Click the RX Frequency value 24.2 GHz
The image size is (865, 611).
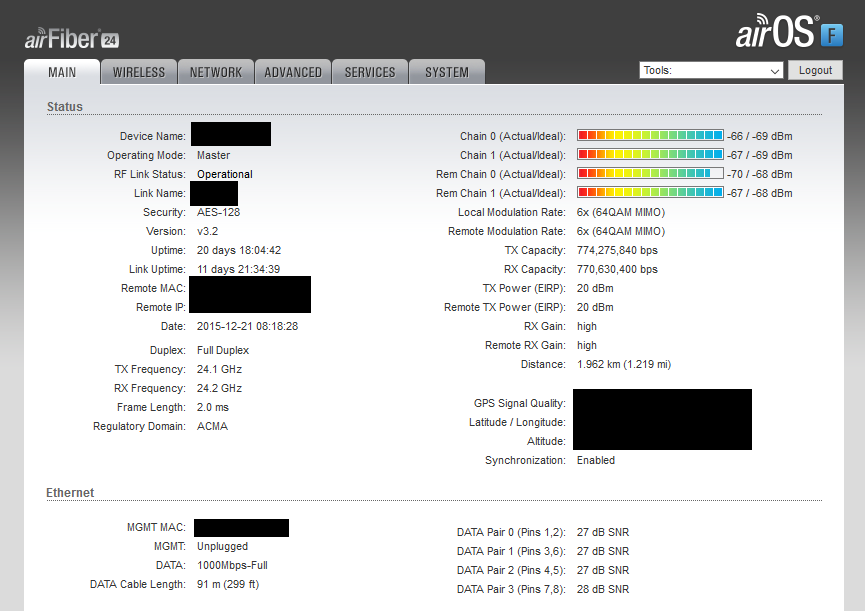point(219,389)
